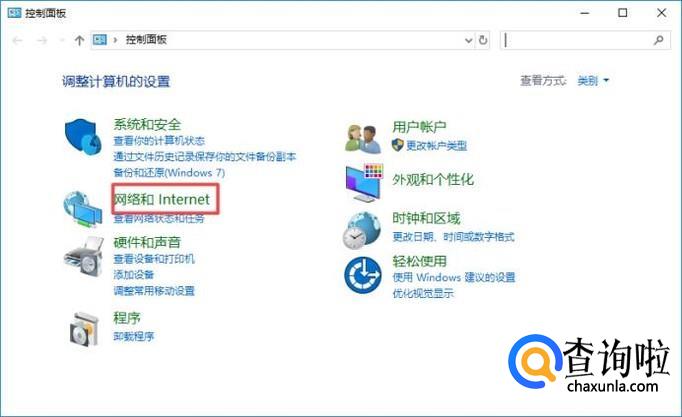Click the 更改帐户类型 link

pos(436,146)
